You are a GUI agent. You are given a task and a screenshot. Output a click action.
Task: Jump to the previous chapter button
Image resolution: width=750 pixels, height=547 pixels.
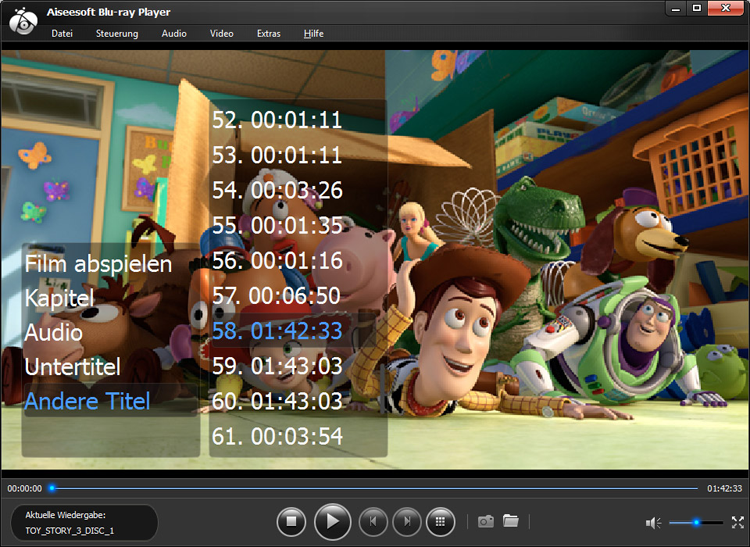coord(373,521)
